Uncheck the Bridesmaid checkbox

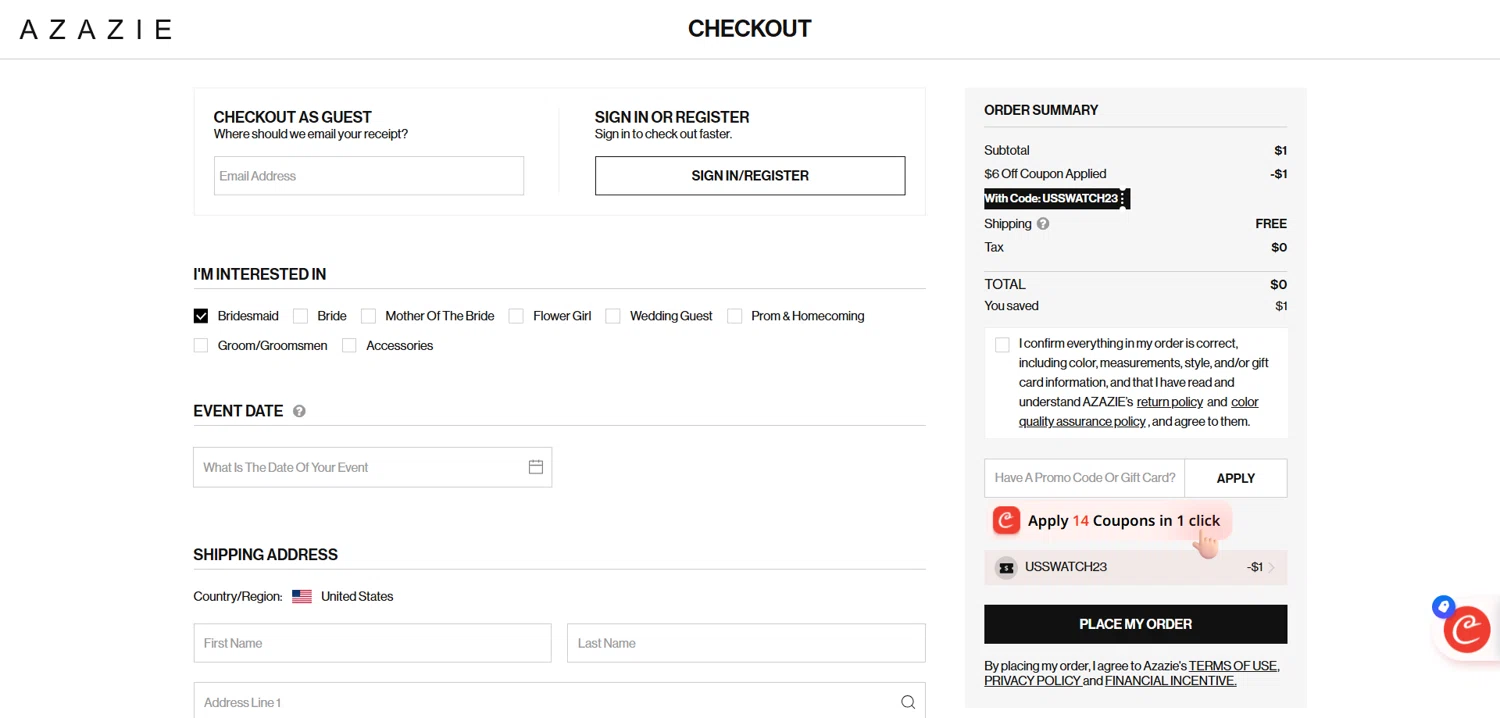pos(201,316)
